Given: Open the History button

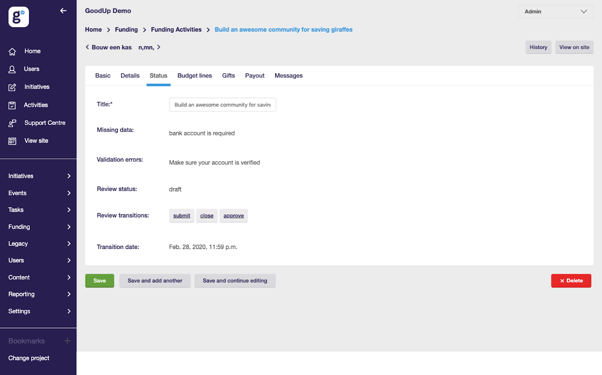Looking at the screenshot, I should [538, 47].
